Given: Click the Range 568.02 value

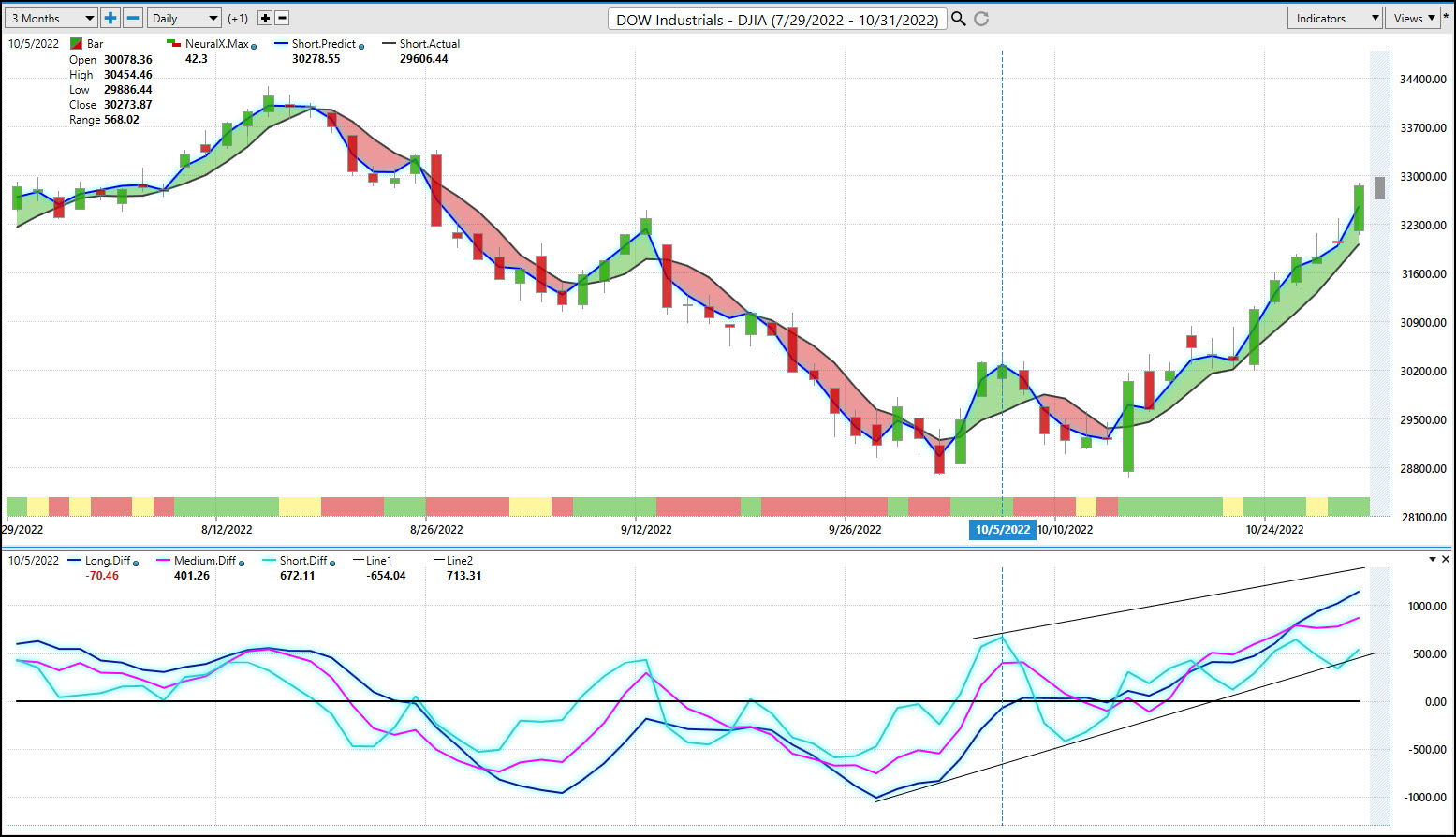Looking at the screenshot, I should [x=122, y=120].
